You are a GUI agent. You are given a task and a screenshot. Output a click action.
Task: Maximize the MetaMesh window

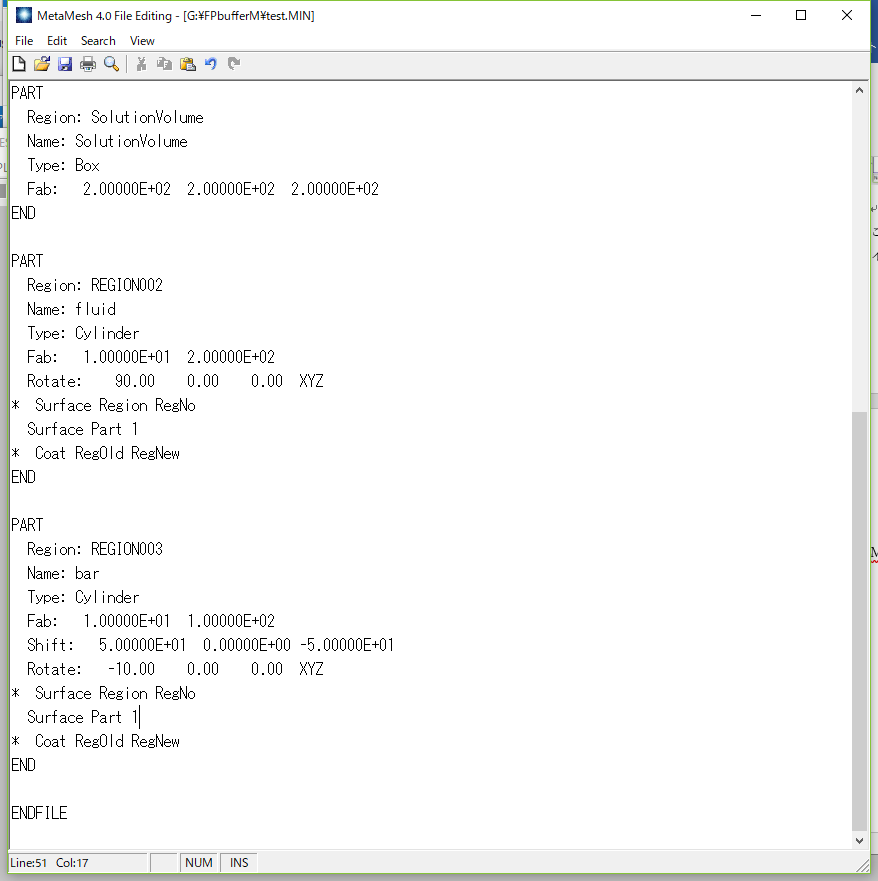(x=801, y=15)
